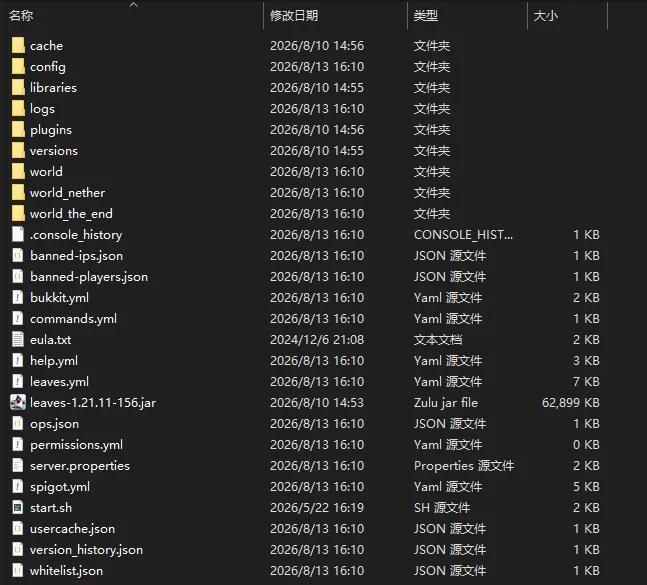Select the file name leaves-1.21.11-156.jar
The image size is (647, 585).
[93, 403]
